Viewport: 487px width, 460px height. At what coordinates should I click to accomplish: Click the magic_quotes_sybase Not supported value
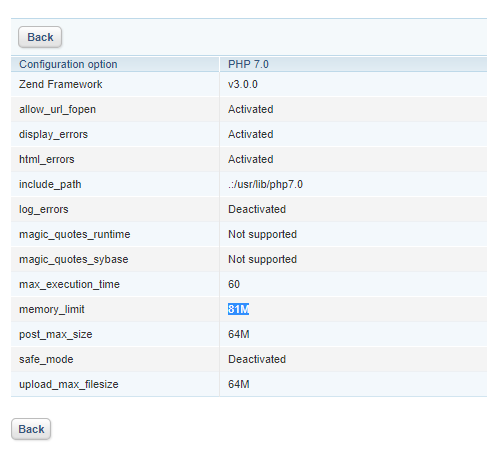coord(262,259)
